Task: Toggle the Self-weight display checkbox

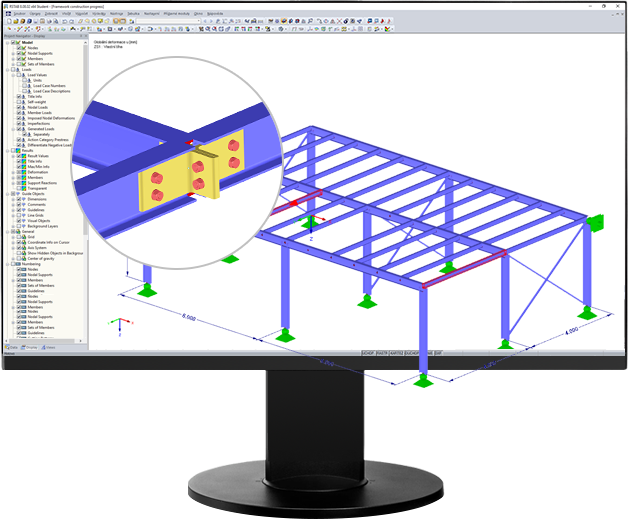Action: point(21,101)
